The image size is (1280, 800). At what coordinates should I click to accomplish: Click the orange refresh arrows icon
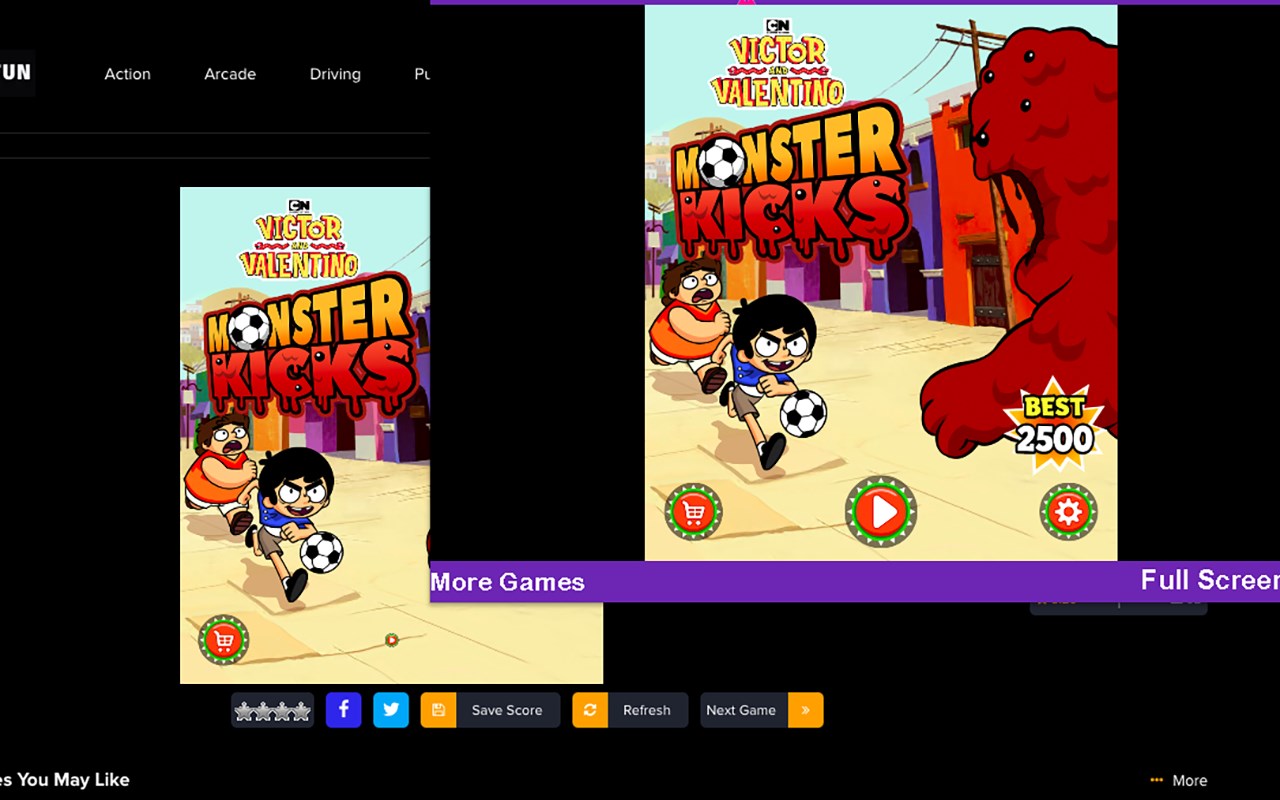[590, 710]
